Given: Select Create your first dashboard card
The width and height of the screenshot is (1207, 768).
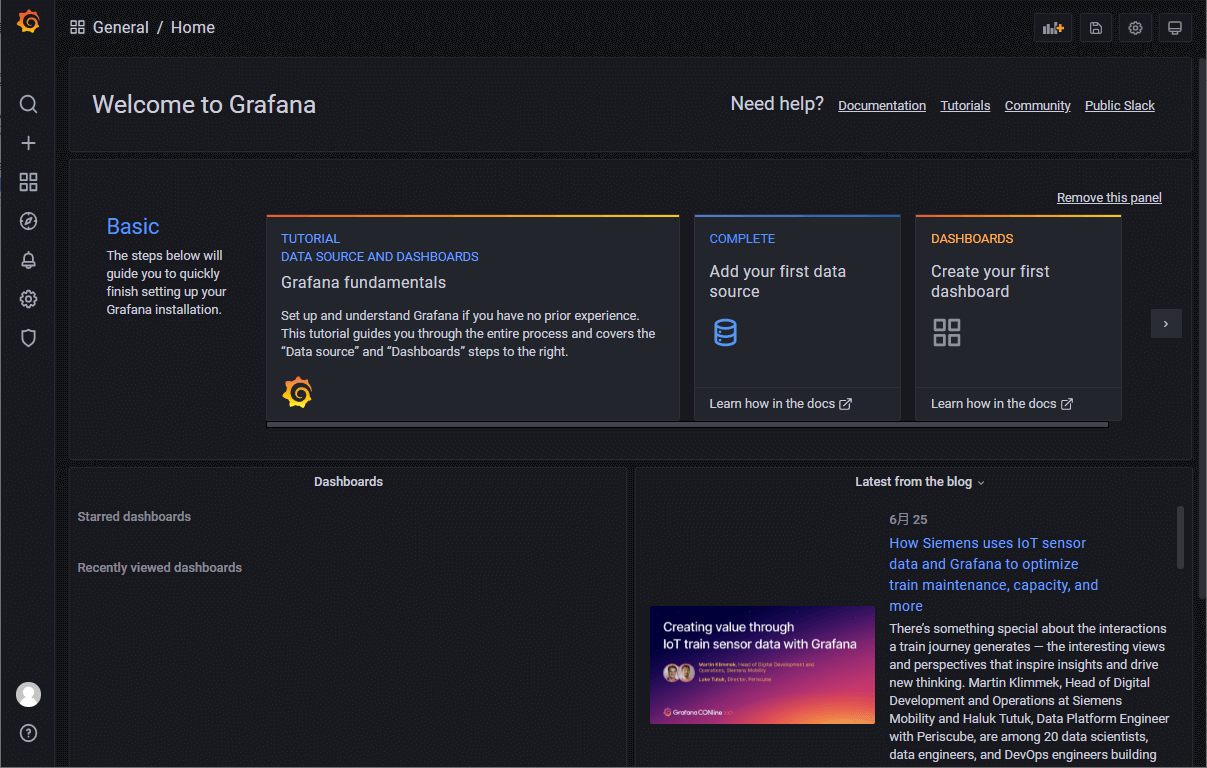Looking at the screenshot, I should [1018, 318].
